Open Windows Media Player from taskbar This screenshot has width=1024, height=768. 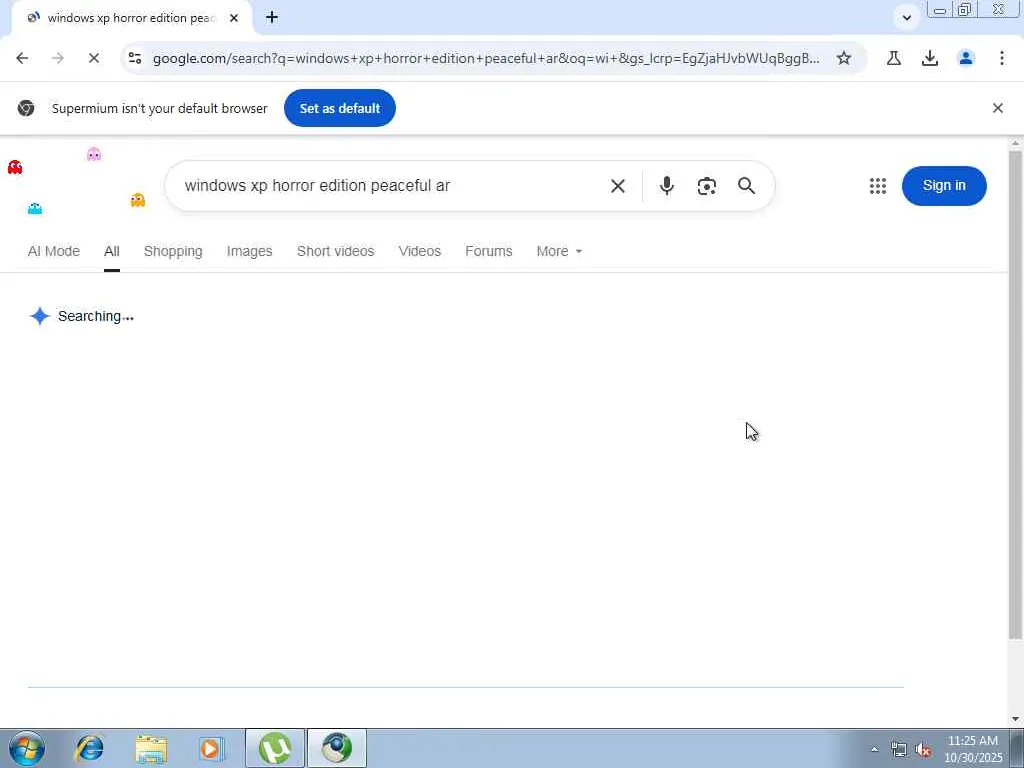click(211, 748)
